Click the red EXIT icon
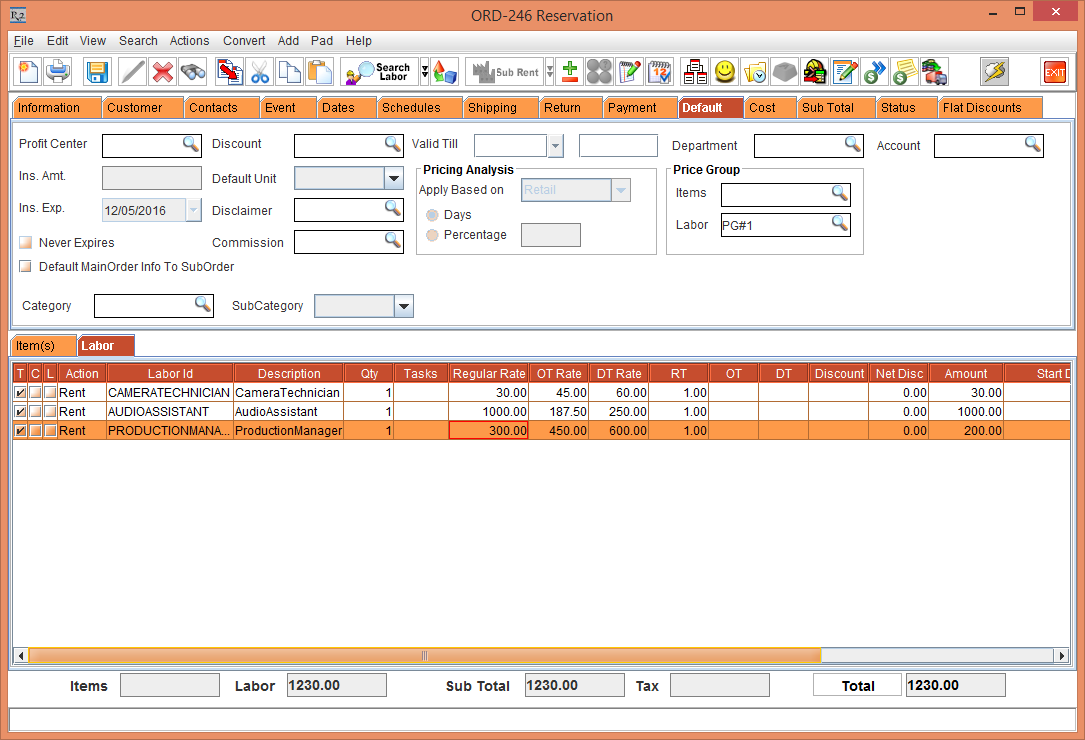The image size is (1085, 740). (x=1054, y=72)
